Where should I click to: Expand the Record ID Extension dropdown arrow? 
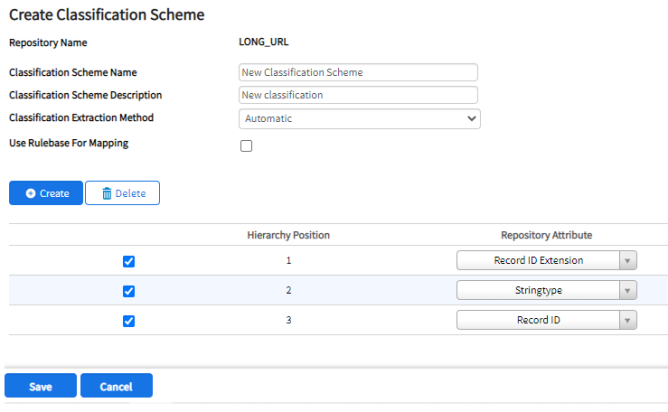628,260
